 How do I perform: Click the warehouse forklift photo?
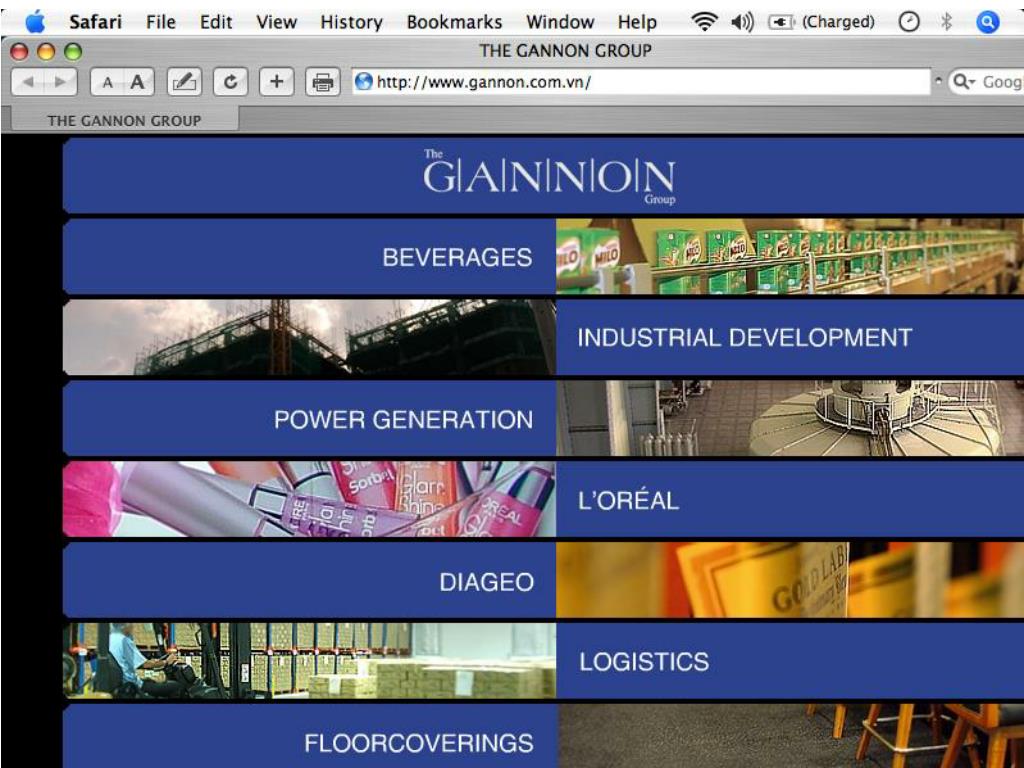[x=310, y=662]
